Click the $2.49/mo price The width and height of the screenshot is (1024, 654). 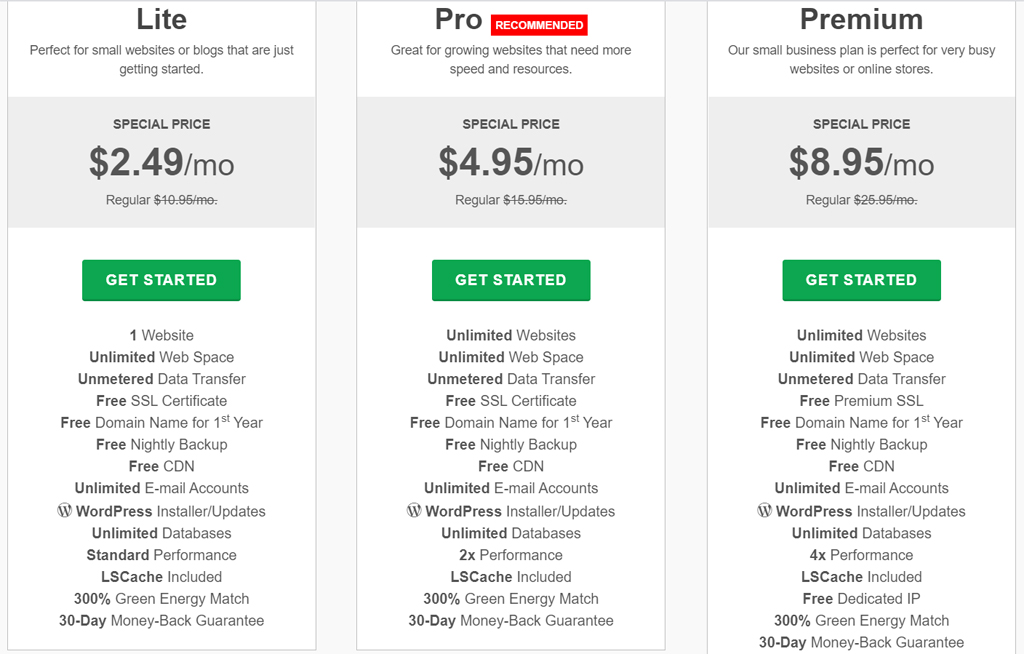click(161, 162)
